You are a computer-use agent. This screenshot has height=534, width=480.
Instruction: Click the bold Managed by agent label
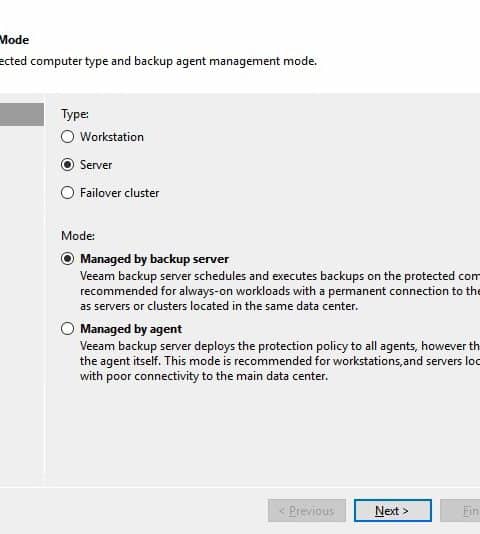[x=131, y=329]
